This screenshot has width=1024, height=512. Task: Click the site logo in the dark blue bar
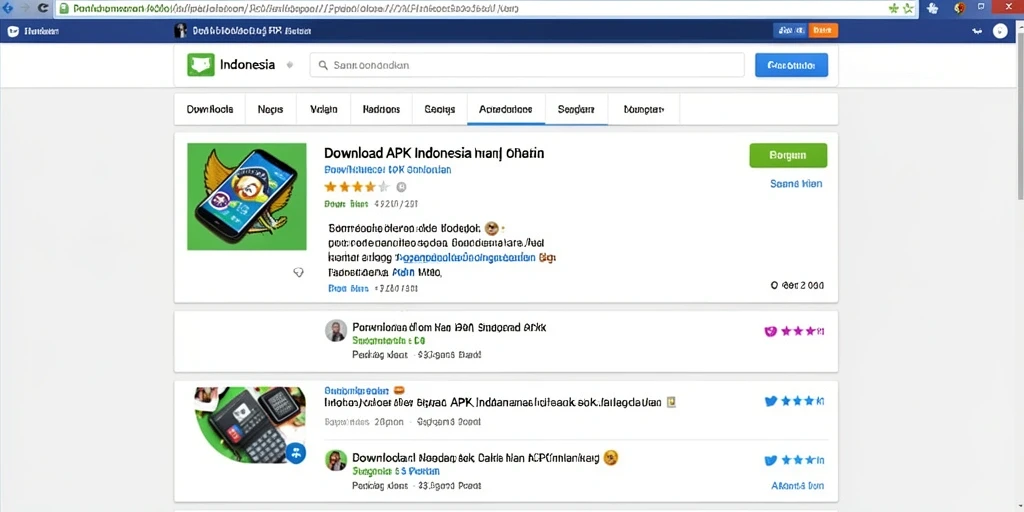[x=12, y=31]
